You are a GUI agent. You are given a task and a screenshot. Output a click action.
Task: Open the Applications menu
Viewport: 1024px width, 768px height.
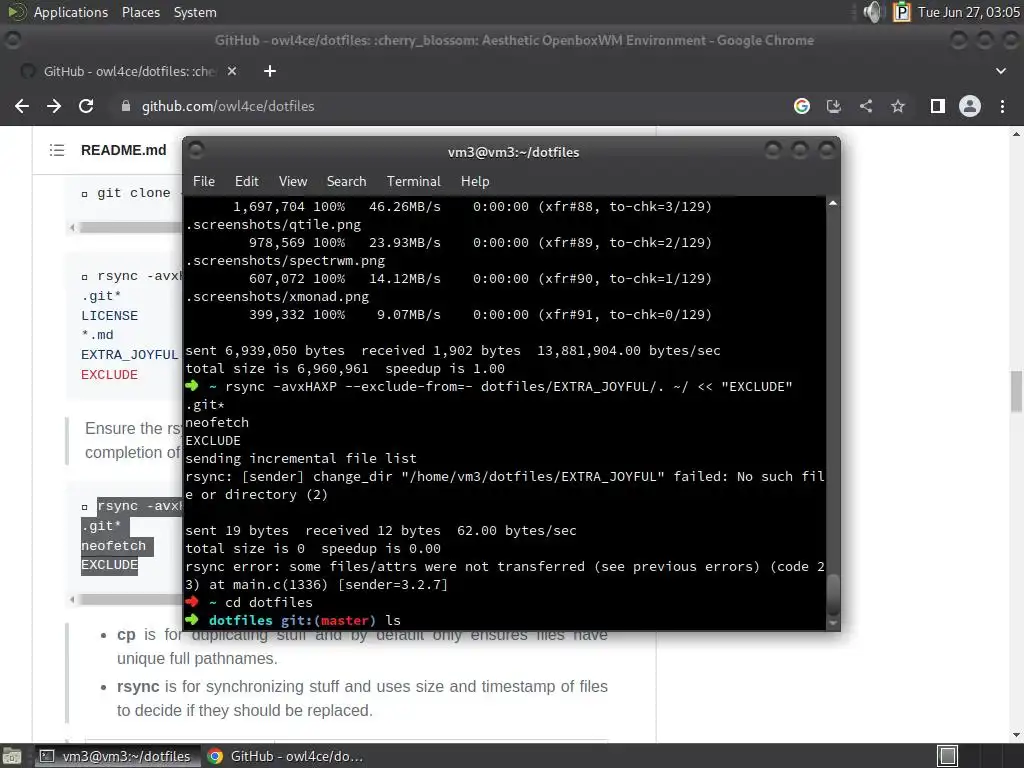coord(71,12)
